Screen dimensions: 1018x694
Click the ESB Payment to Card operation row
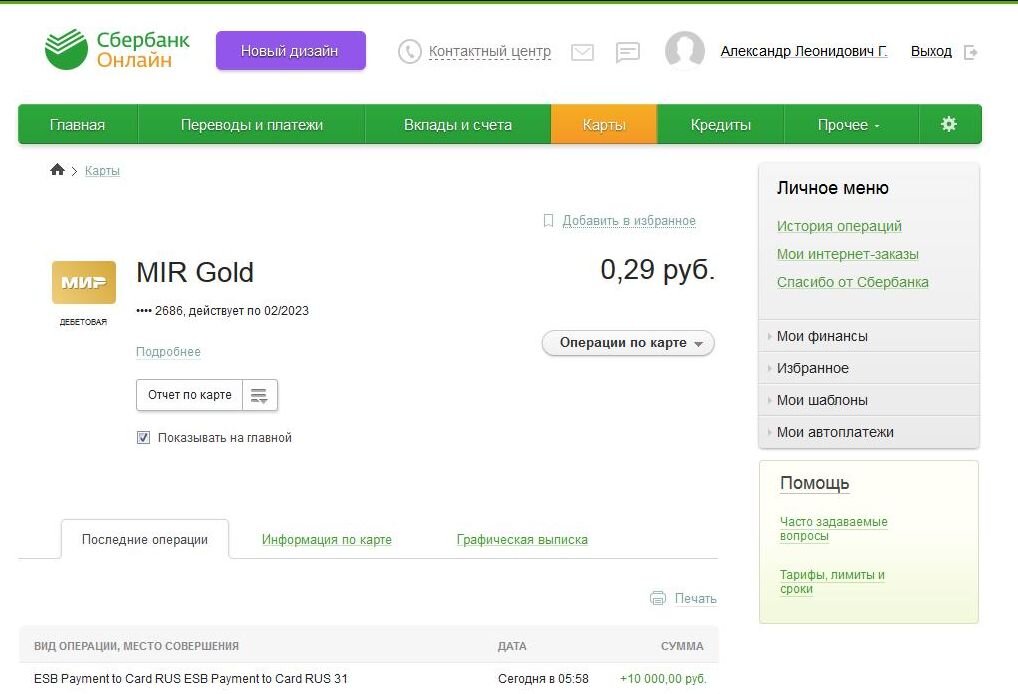point(369,678)
